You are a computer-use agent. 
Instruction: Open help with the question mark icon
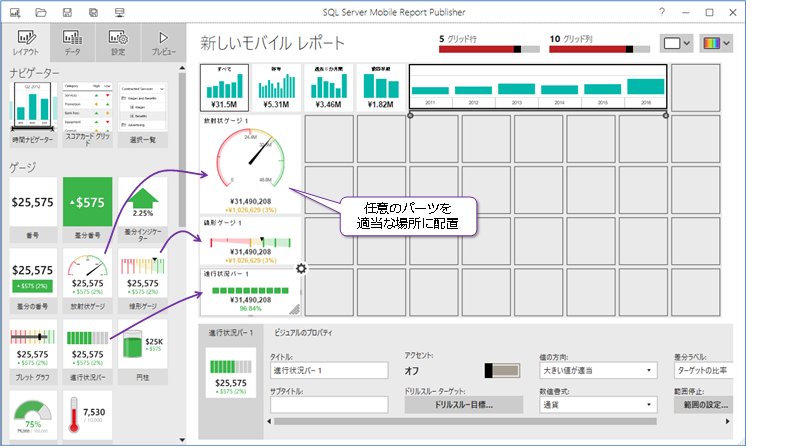coord(662,12)
